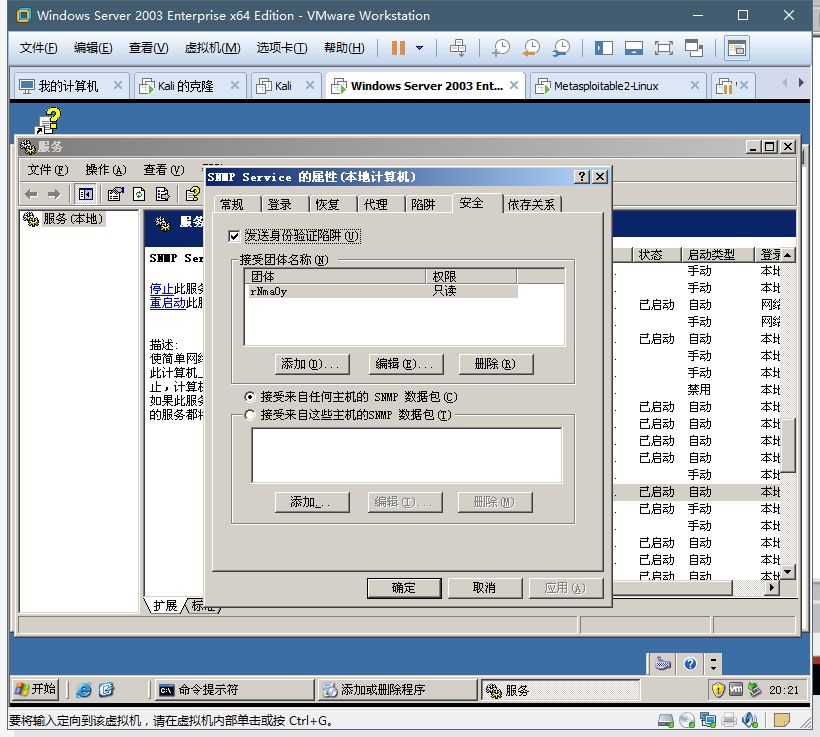This screenshot has width=820, height=737.
Task: Click 状态 column header in services list
Action: pos(656,255)
